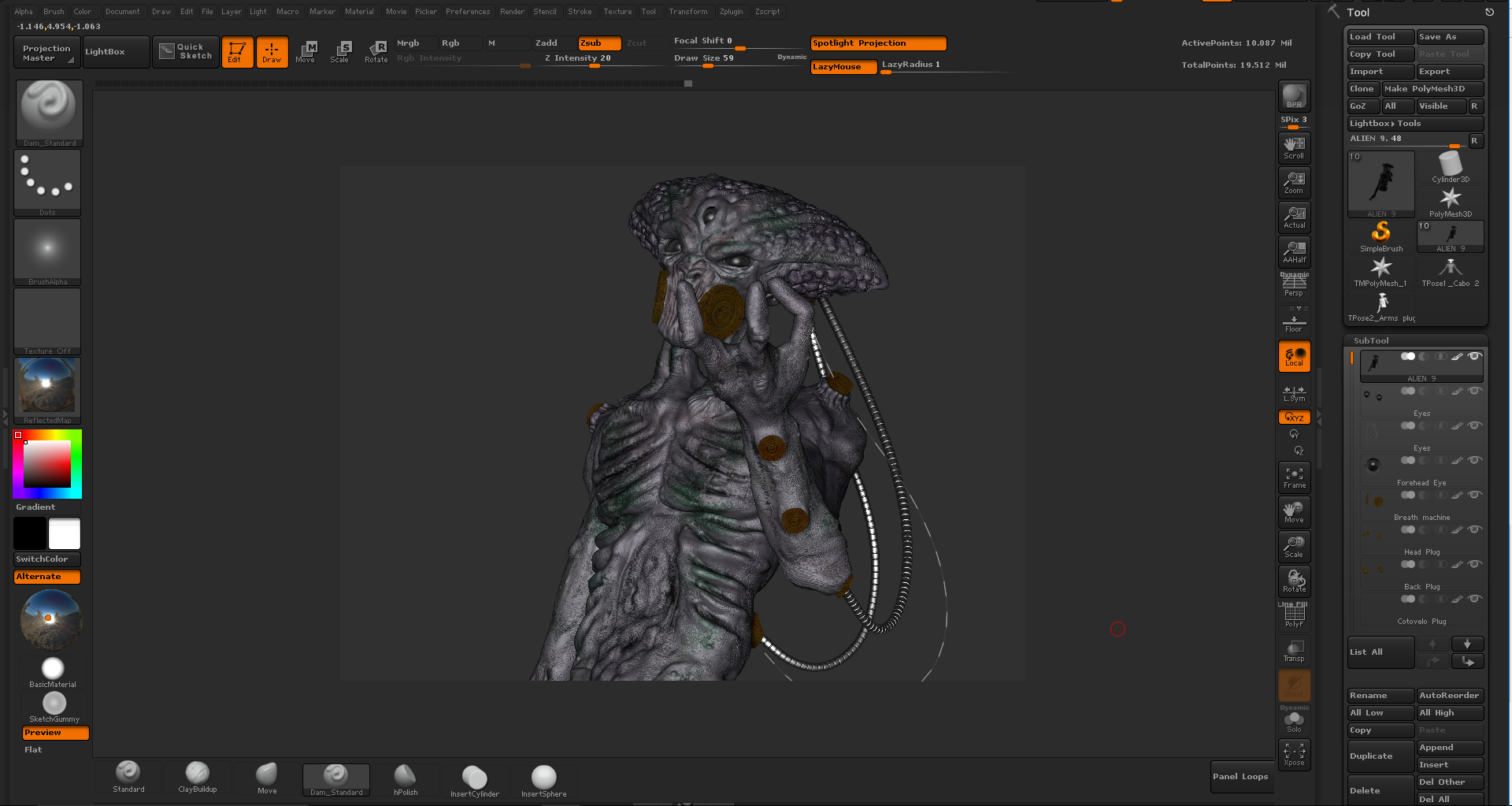The height and width of the screenshot is (806, 1512).
Task: Hide the Head Plug subtool
Action: (1474, 529)
